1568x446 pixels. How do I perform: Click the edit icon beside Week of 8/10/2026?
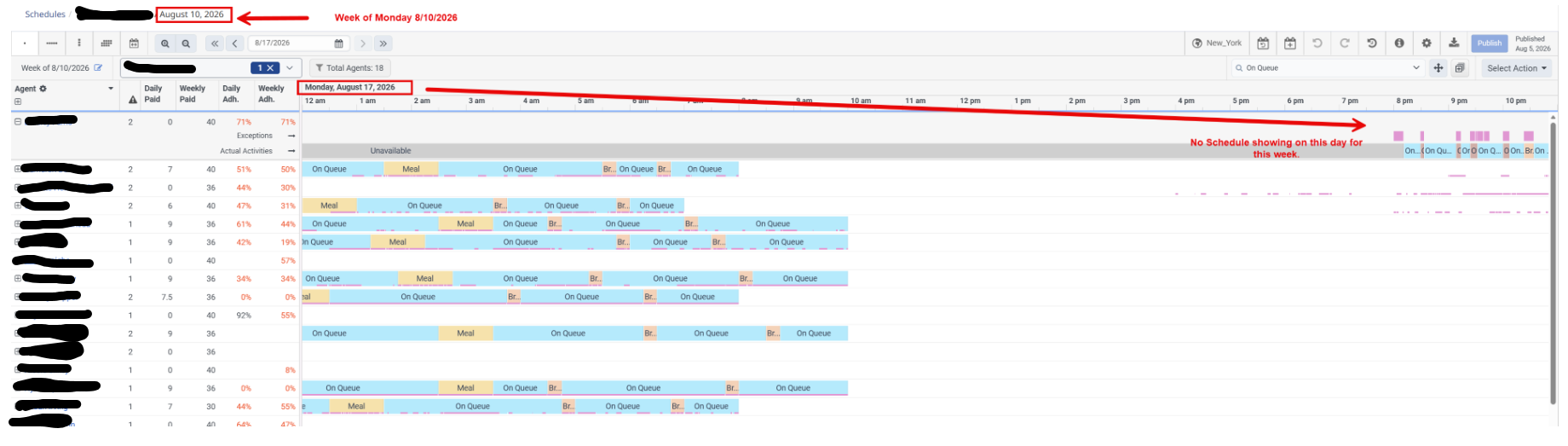pyautogui.click(x=98, y=68)
